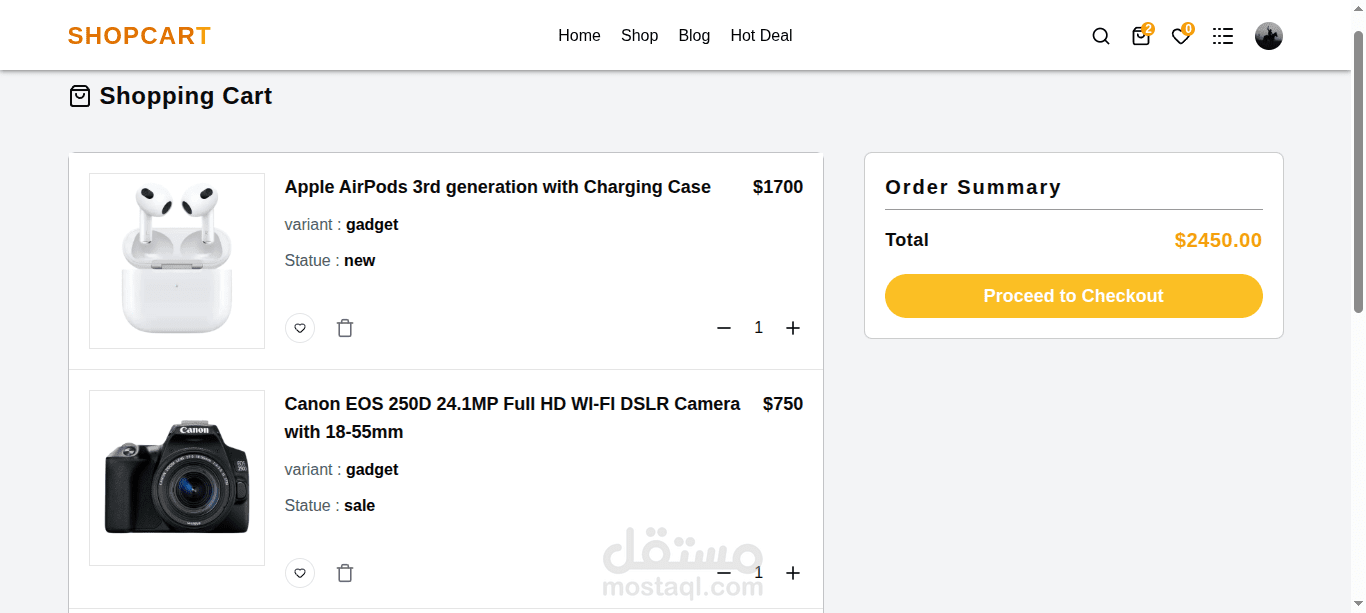Go to Home menu item
The width and height of the screenshot is (1366, 613).
[579, 36]
